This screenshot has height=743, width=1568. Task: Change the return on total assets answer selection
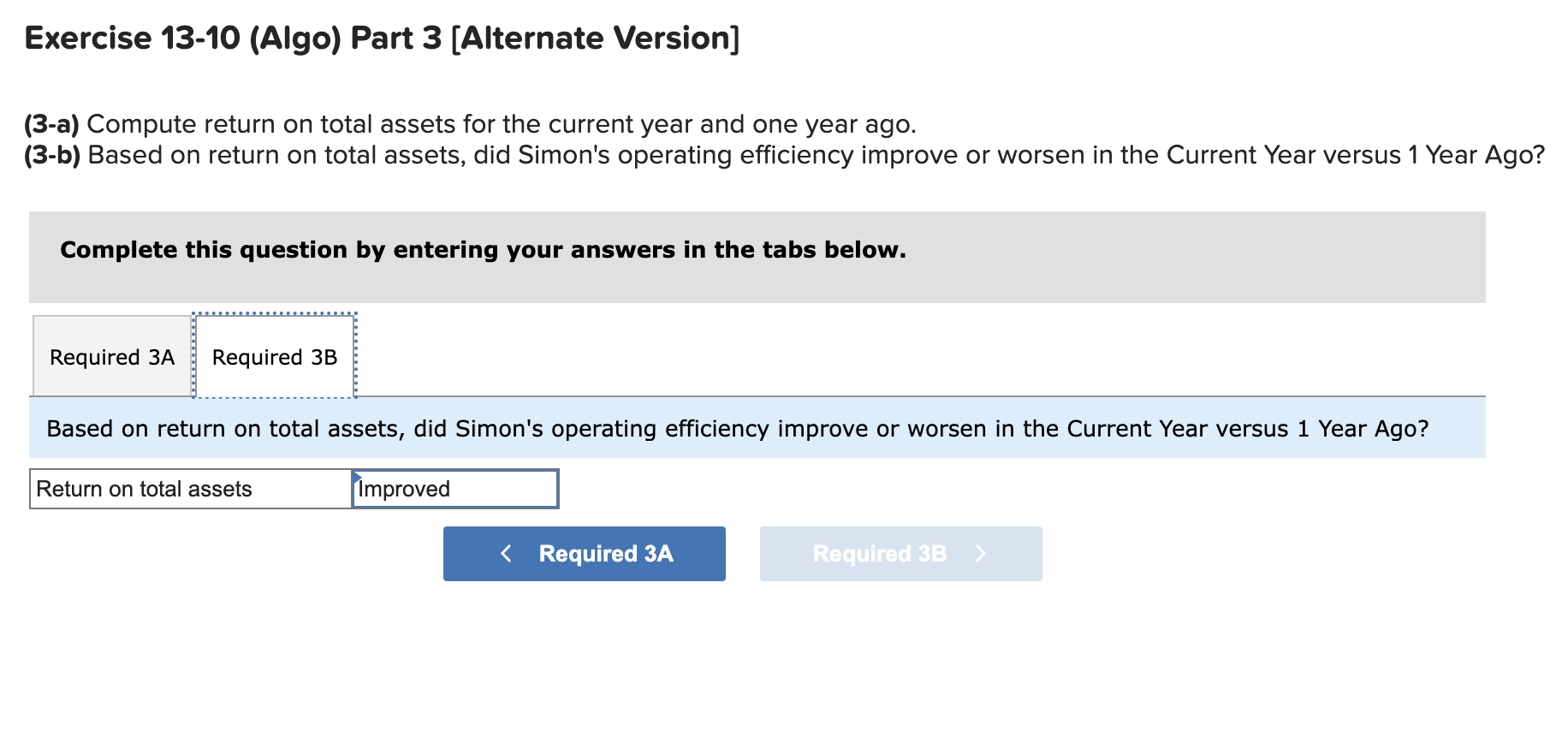(454, 489)
